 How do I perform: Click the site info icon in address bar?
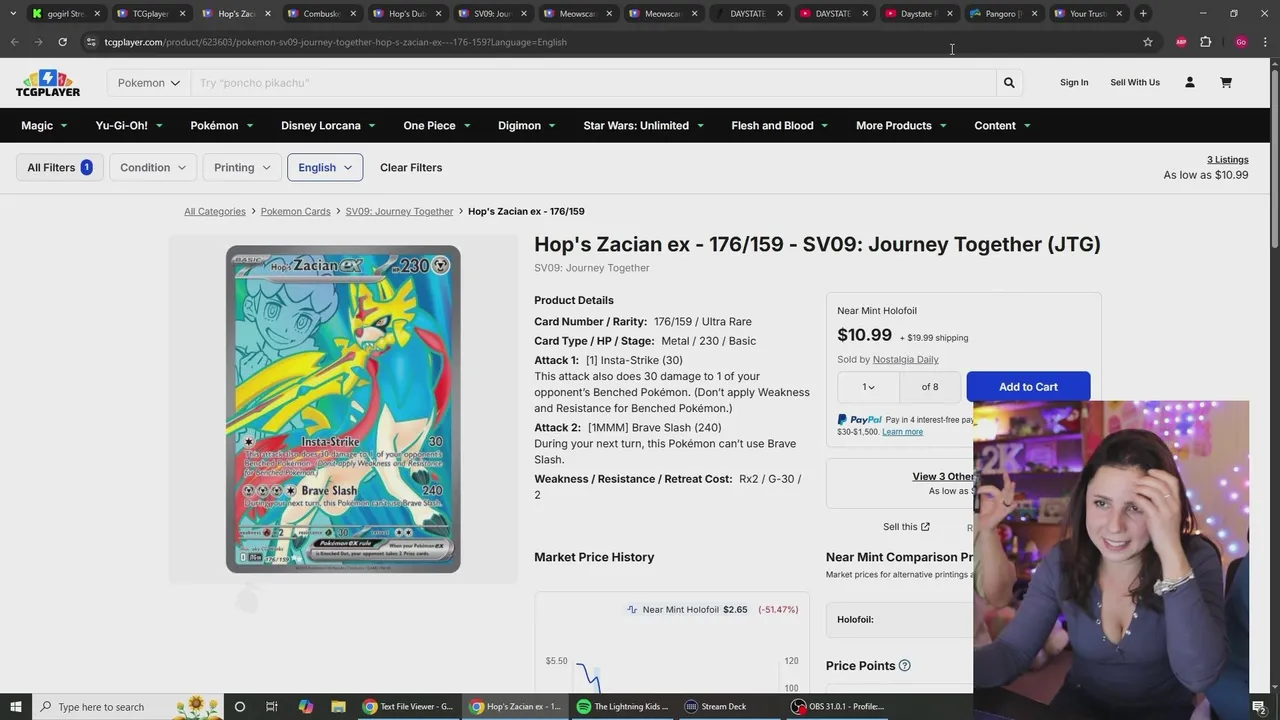91,42
